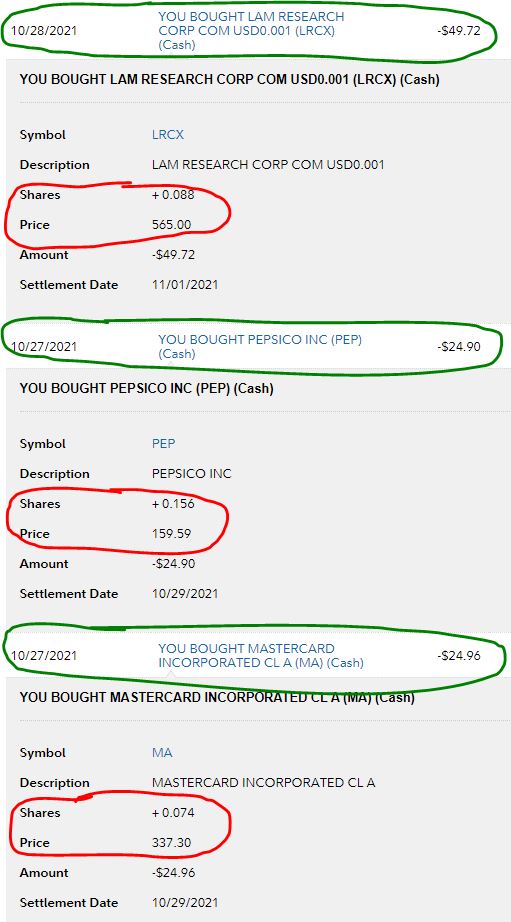Screen dimensions: 511x922
Task: Click the LRCX shares value + 0.088
Action: tap(173, 195)
